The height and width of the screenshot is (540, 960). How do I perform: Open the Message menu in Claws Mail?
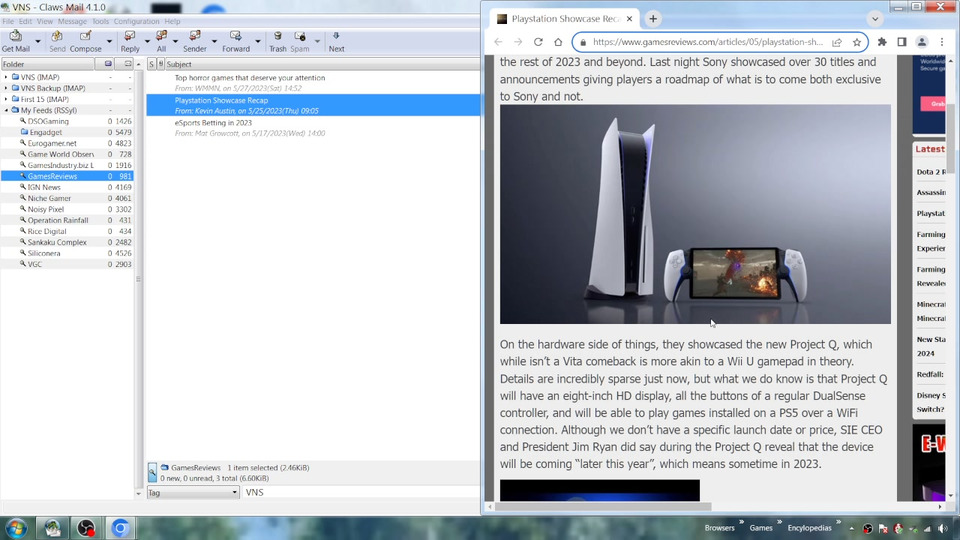tap(72, 21)
